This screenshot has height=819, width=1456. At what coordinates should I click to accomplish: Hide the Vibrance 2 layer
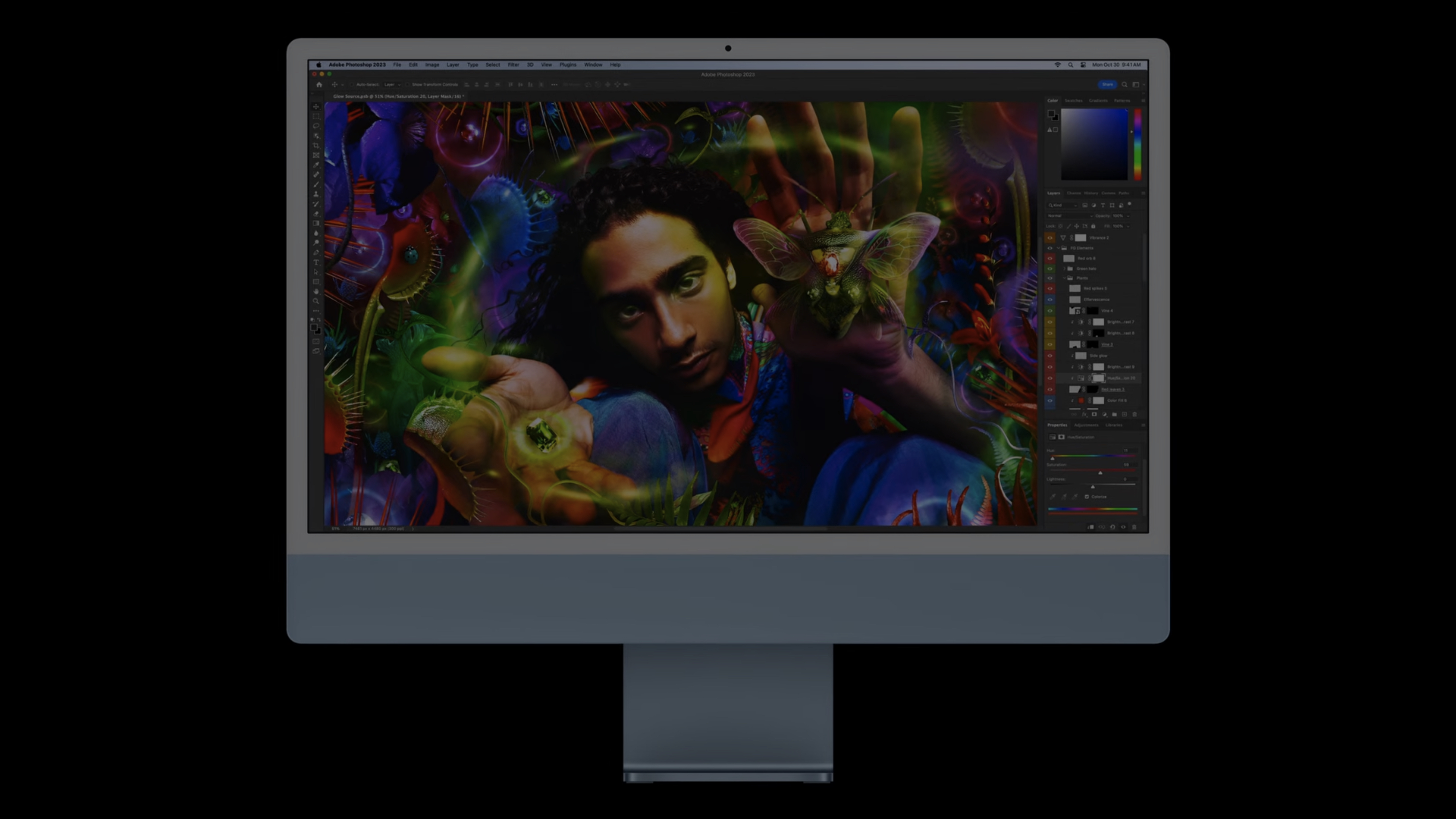pos(1050,238)
